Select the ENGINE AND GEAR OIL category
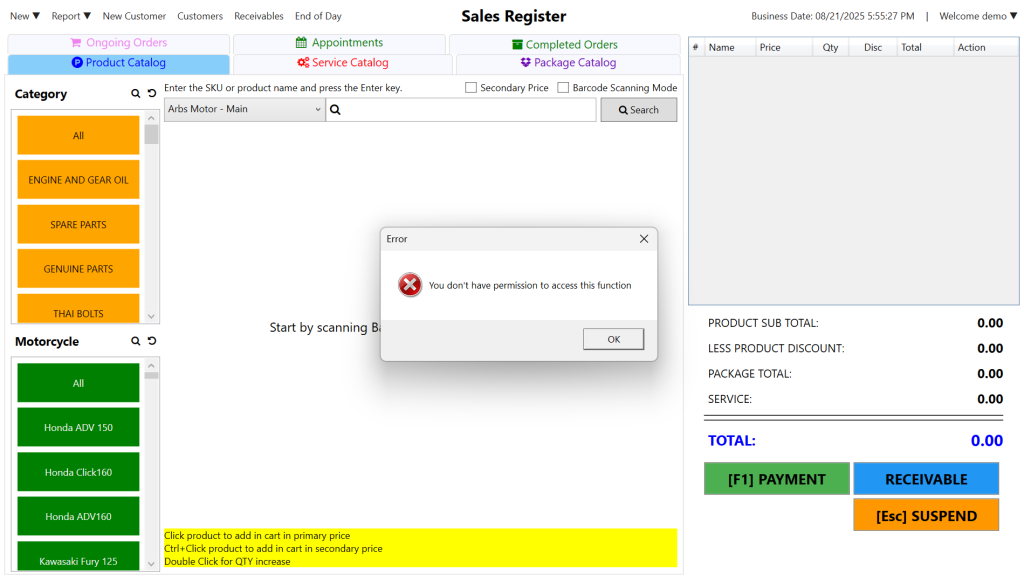 click(x=78, y=180)
